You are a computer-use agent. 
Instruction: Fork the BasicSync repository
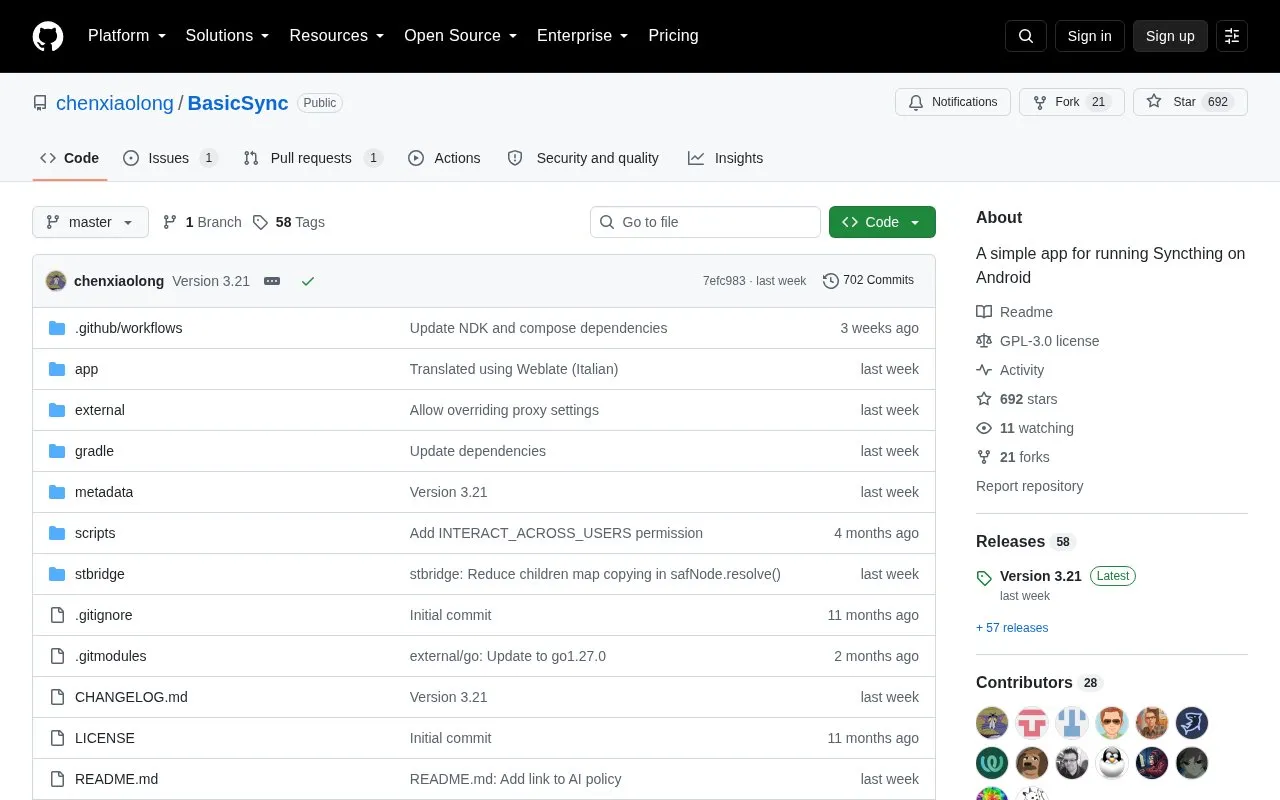[x=1072, y=102]
